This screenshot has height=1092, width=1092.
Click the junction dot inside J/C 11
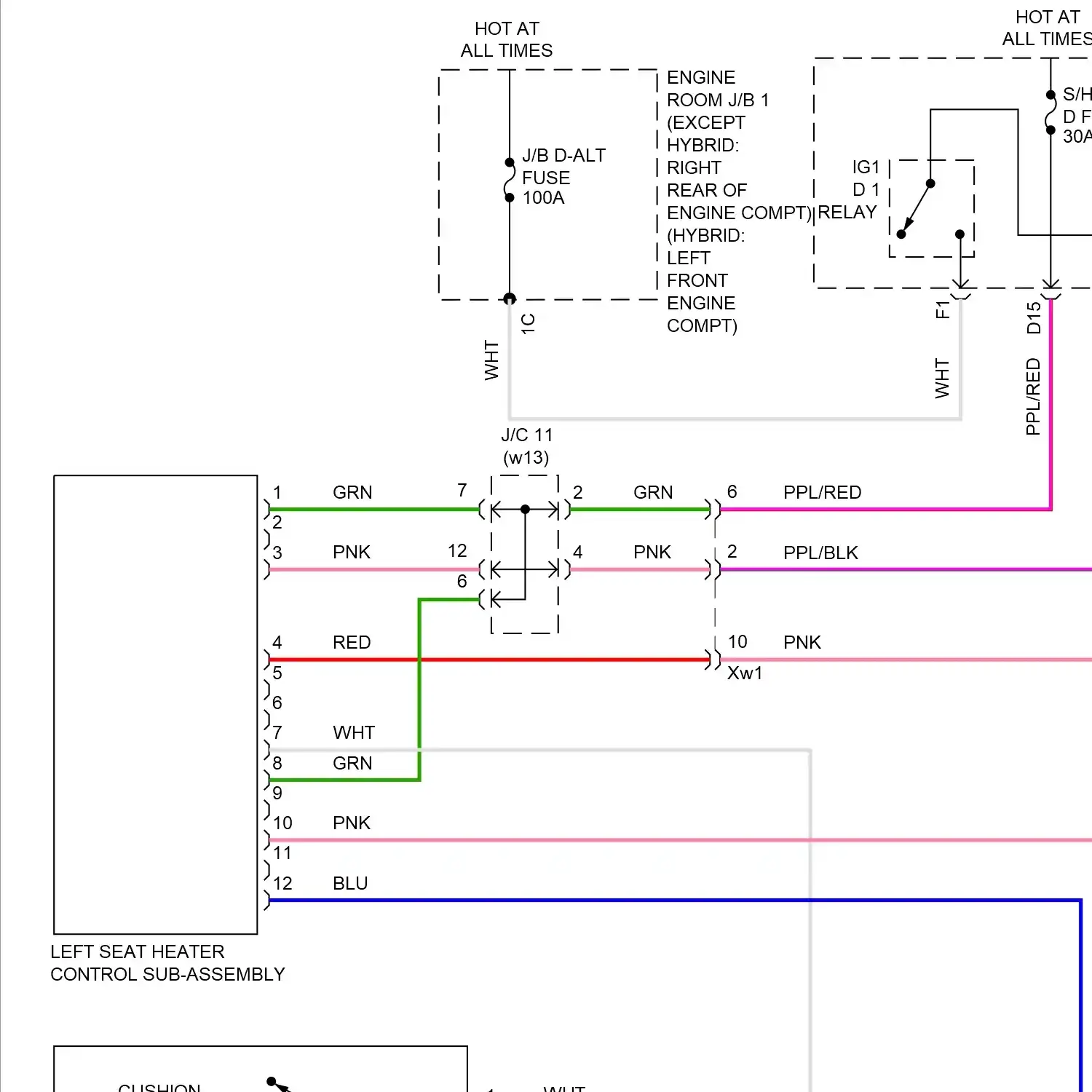pyautogui.click(x=525, y=510)
